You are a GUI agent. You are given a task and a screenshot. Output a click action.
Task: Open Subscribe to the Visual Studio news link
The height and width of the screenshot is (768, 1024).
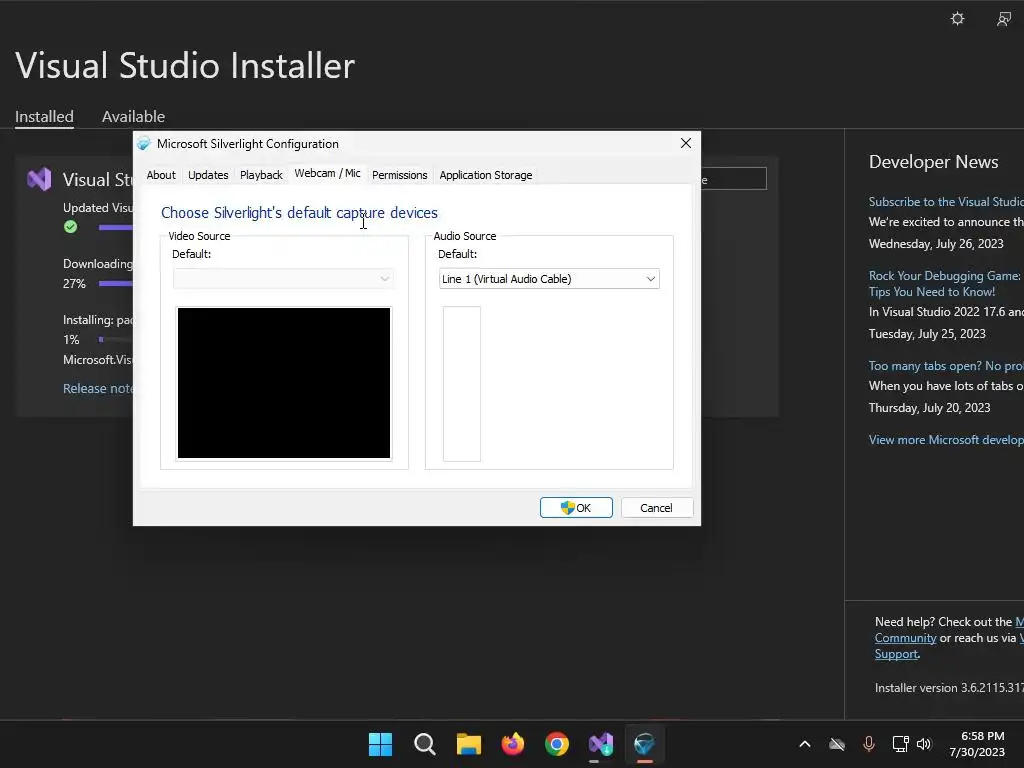[946, 202]
